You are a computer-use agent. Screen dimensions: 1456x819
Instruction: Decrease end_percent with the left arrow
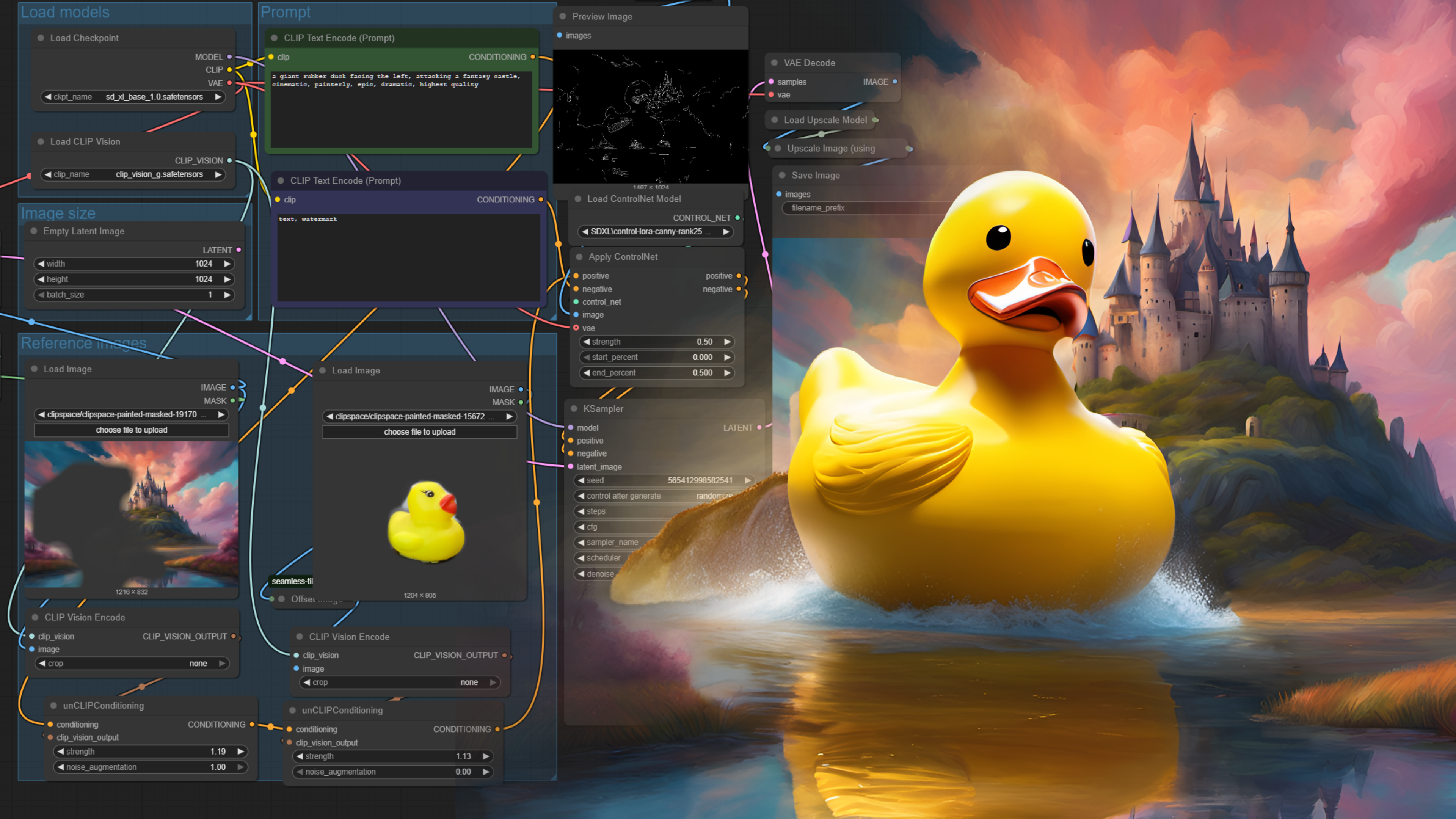[587, 373]
